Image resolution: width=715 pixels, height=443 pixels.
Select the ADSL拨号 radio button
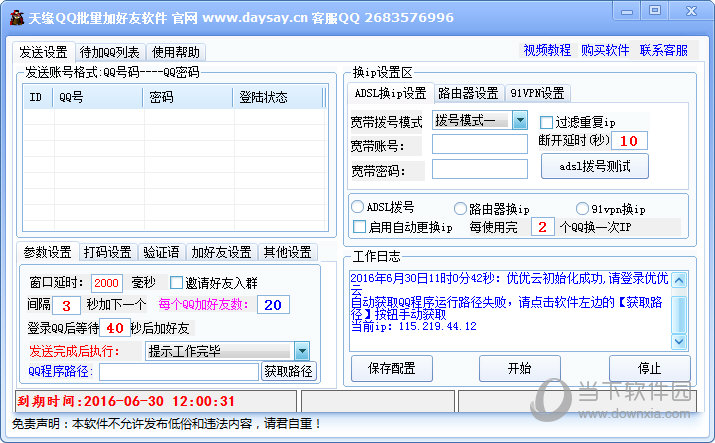click(x=358, y=207)
